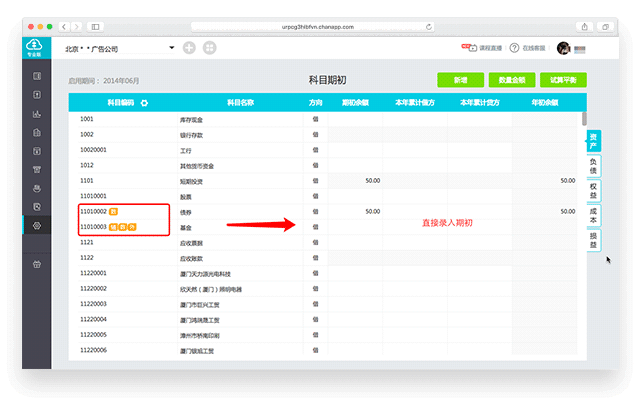Click the round plus icon beside company name
The image size is (640, 405).
point(189,47)
